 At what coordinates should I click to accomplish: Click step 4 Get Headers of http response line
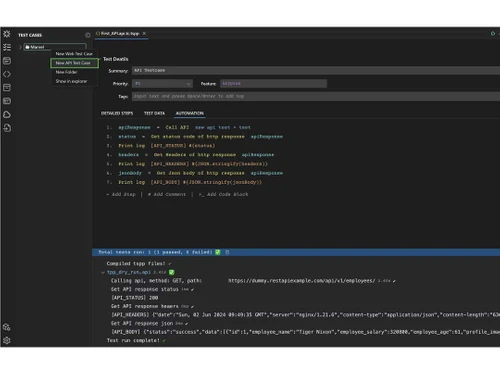(x=190, y=155)
